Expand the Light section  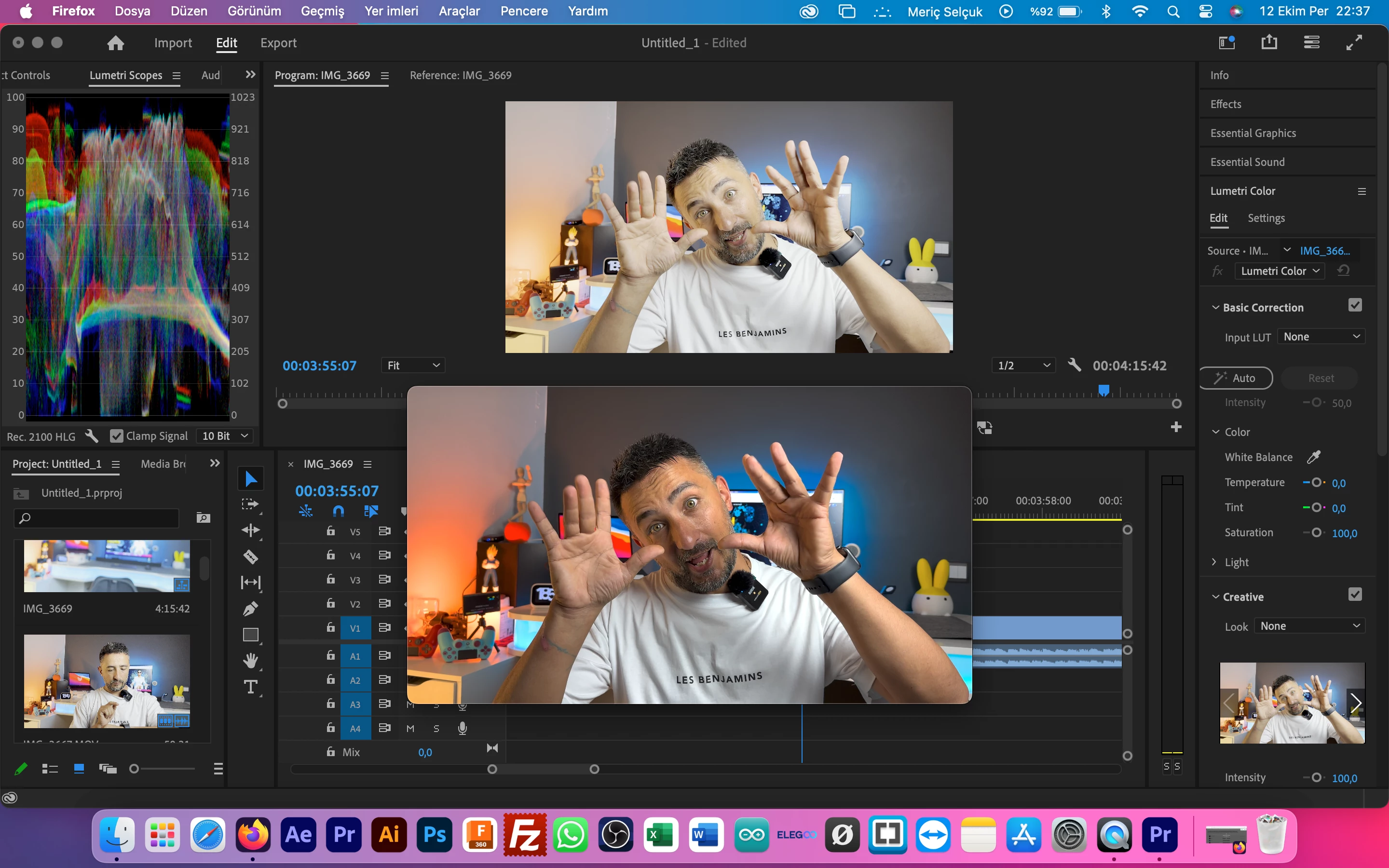tap(1214, 562)
